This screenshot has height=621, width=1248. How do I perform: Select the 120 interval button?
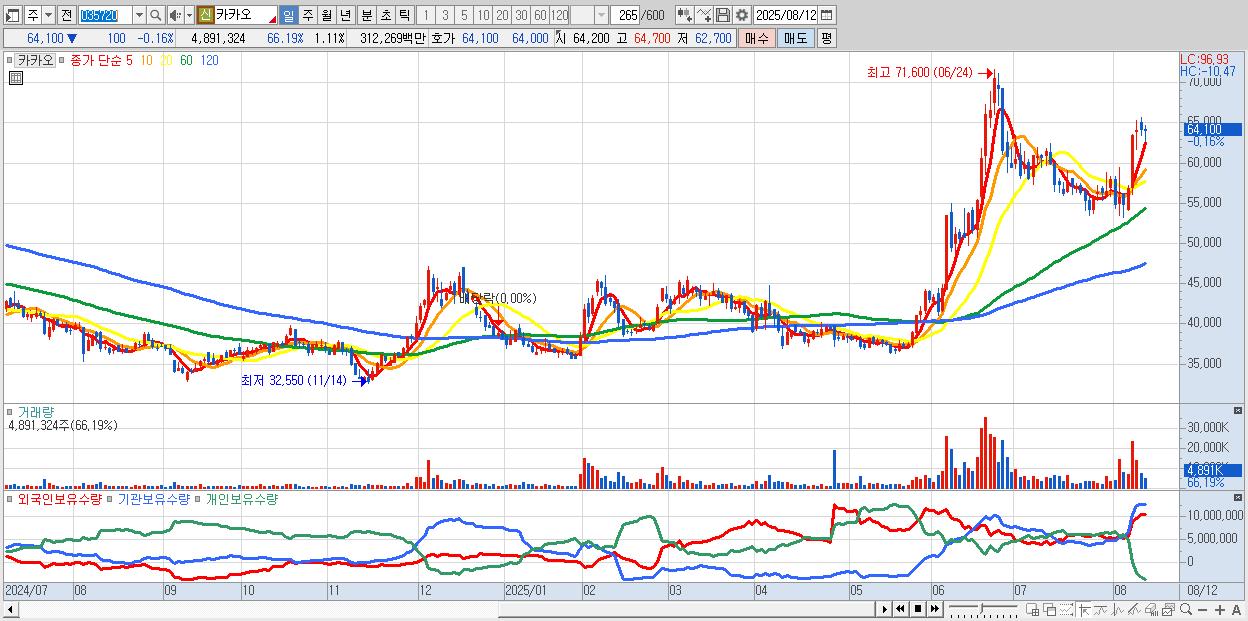pos(560,15)
